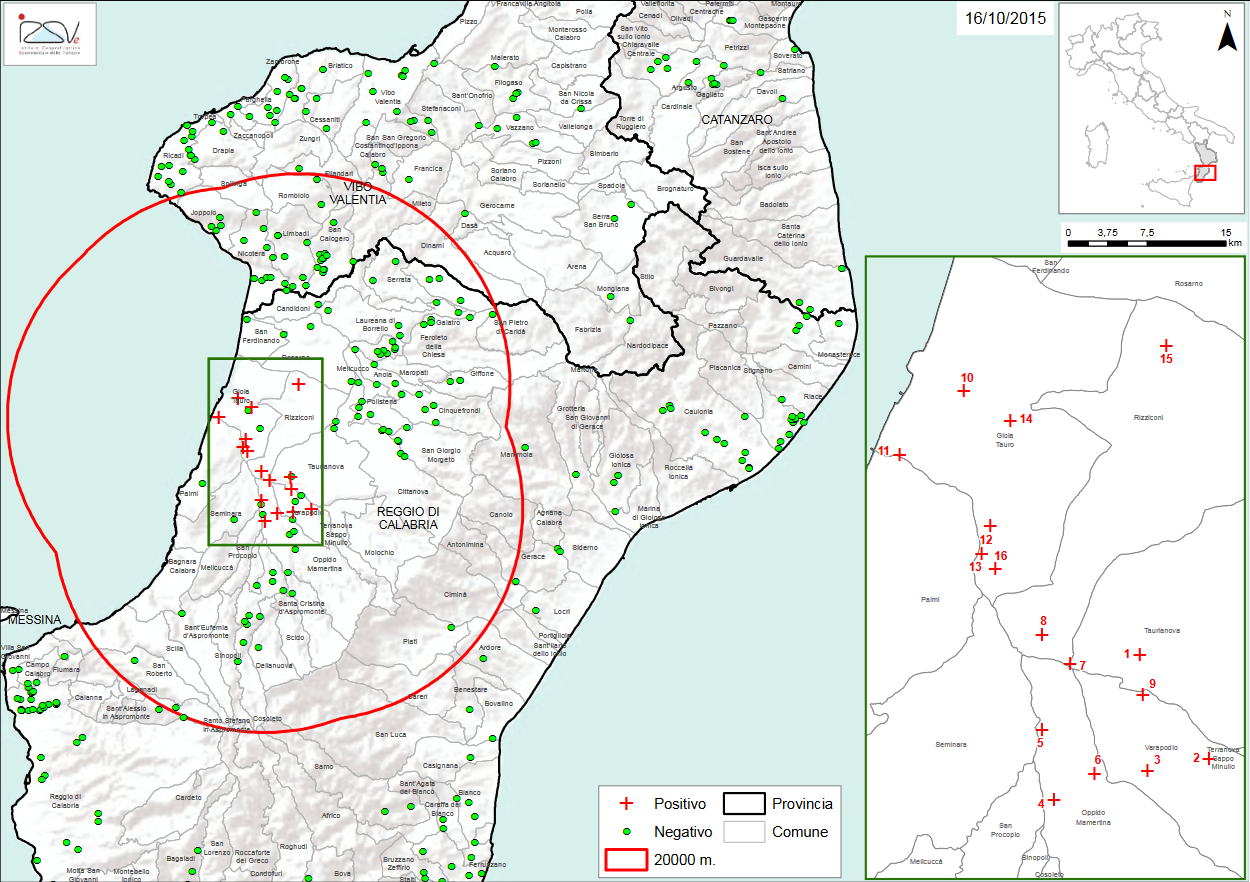
Task: Click the IZSVe logo in the corner
Action: (50, 29)
